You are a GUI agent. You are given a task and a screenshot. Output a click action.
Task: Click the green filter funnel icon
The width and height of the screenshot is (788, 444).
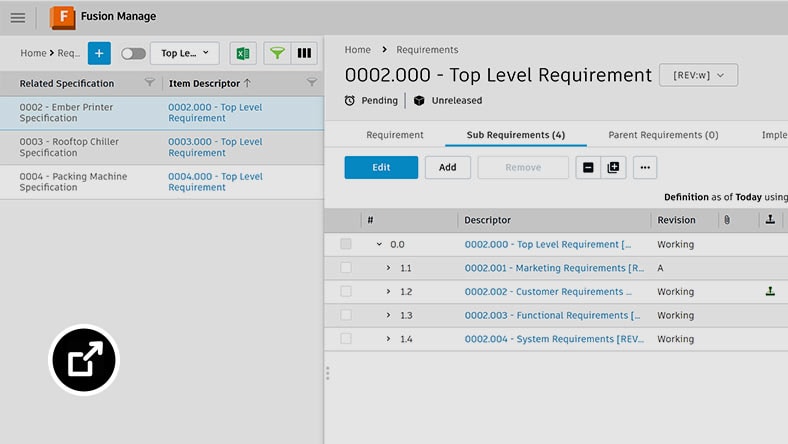tap(277, 53)
